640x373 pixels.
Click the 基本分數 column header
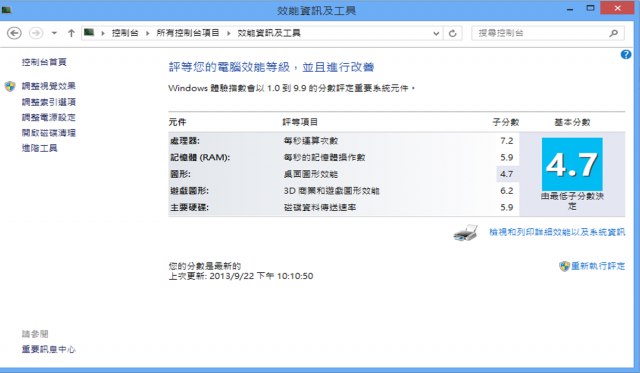(x=572, y=122)
